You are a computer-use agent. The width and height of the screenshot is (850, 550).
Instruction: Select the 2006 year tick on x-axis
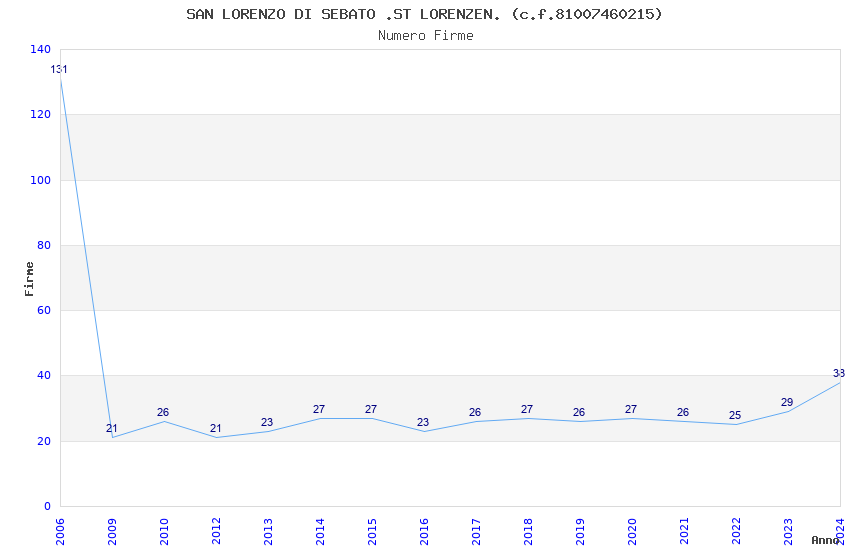pos(60,532)
